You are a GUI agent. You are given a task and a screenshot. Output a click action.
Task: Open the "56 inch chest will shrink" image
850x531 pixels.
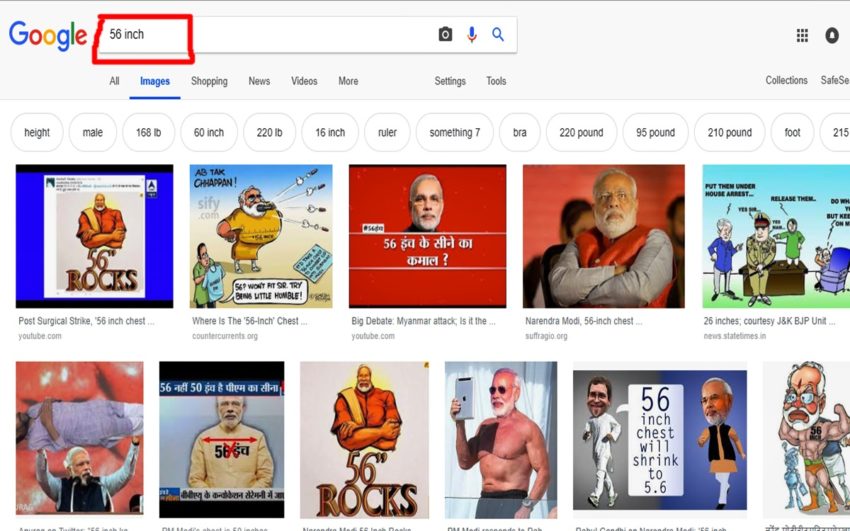tap(659, 441)
